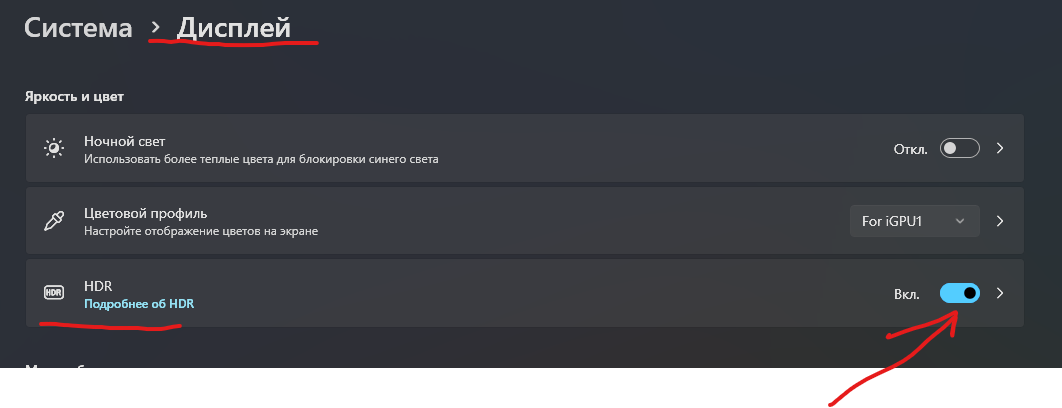Go back to Система in the breadcrumb
Viewport: 1062px width, 408px height.
78,28
